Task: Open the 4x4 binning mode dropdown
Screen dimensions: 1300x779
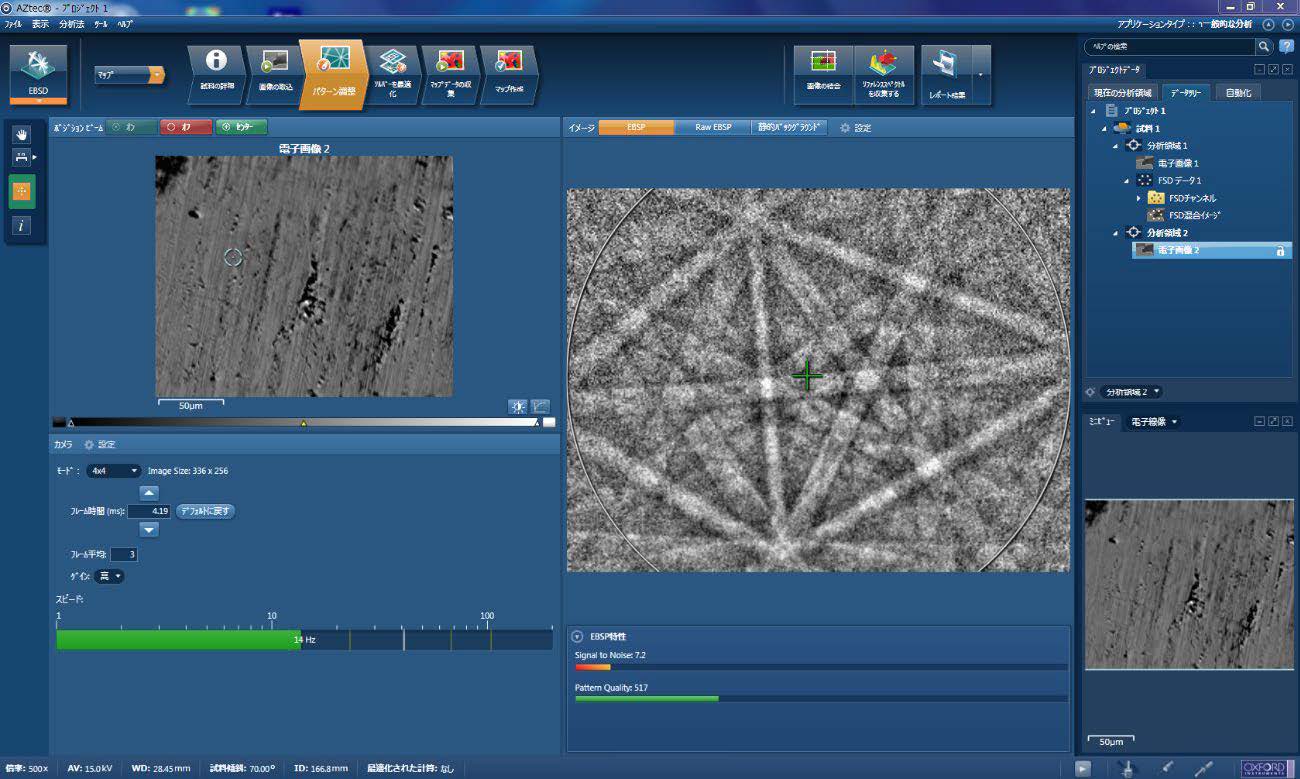Action: [113, 470]
